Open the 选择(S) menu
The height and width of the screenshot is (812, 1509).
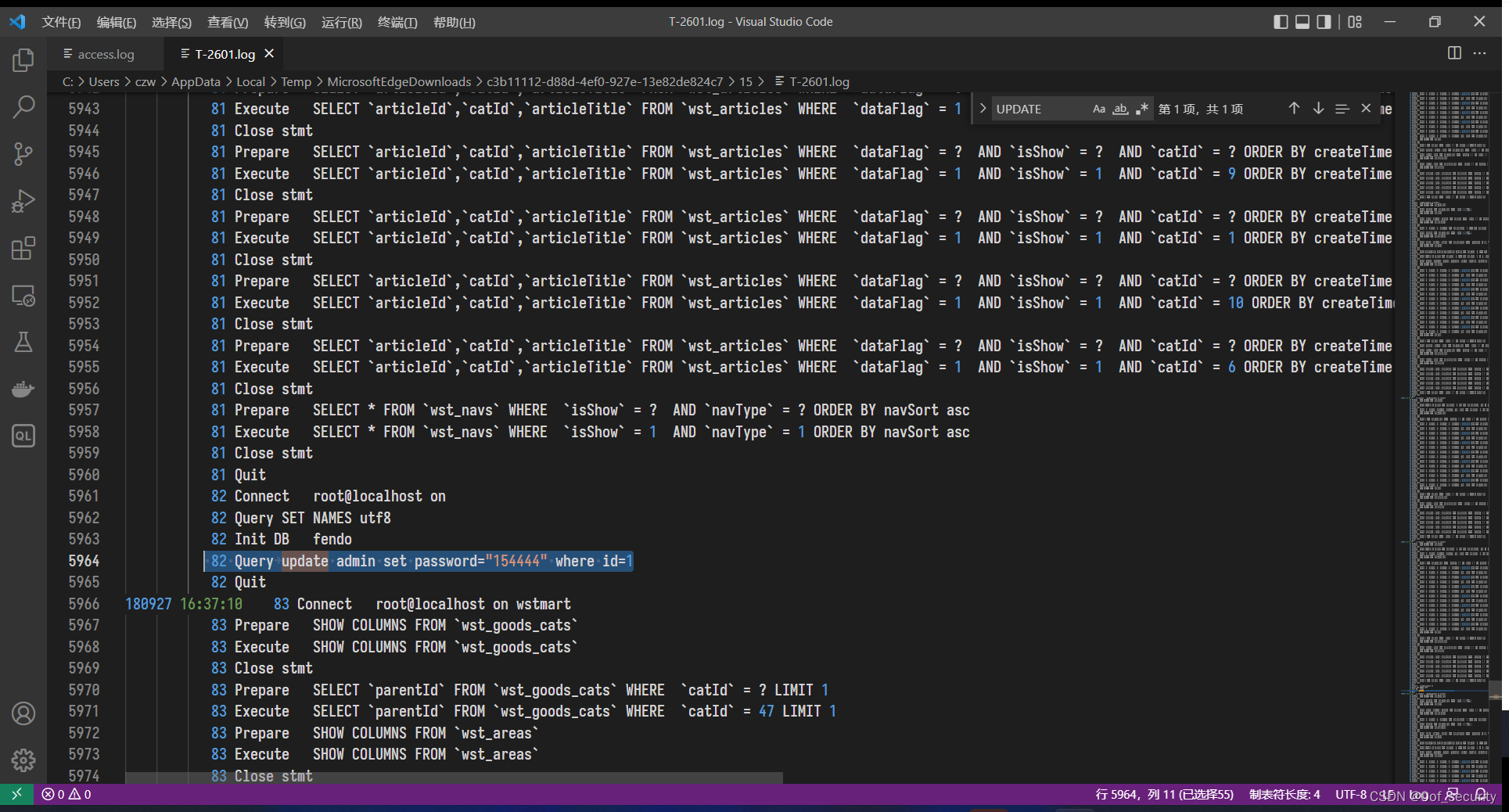(x=171, y=22)
